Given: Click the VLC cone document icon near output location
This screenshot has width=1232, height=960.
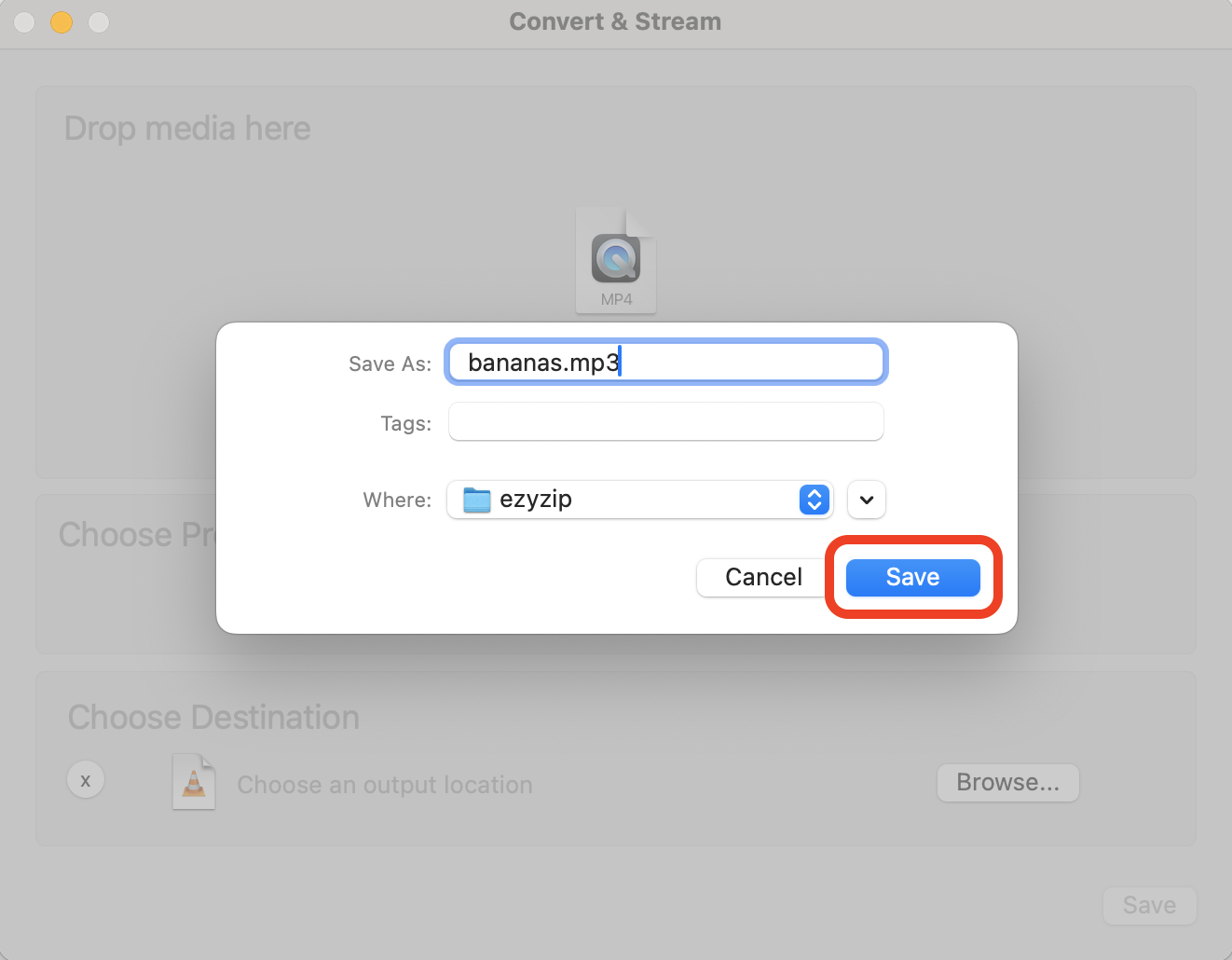Looking at the screenshot, I should pyautogui.click(x=194, y=781).
